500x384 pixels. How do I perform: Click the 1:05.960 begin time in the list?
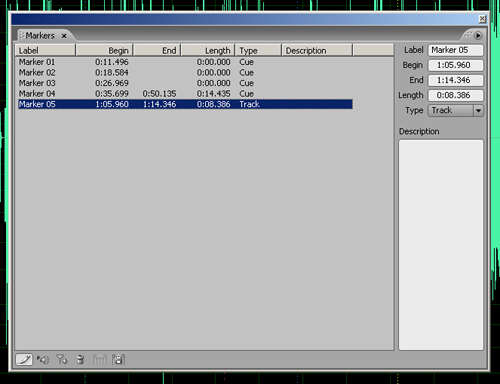click(x=112, y=104)
